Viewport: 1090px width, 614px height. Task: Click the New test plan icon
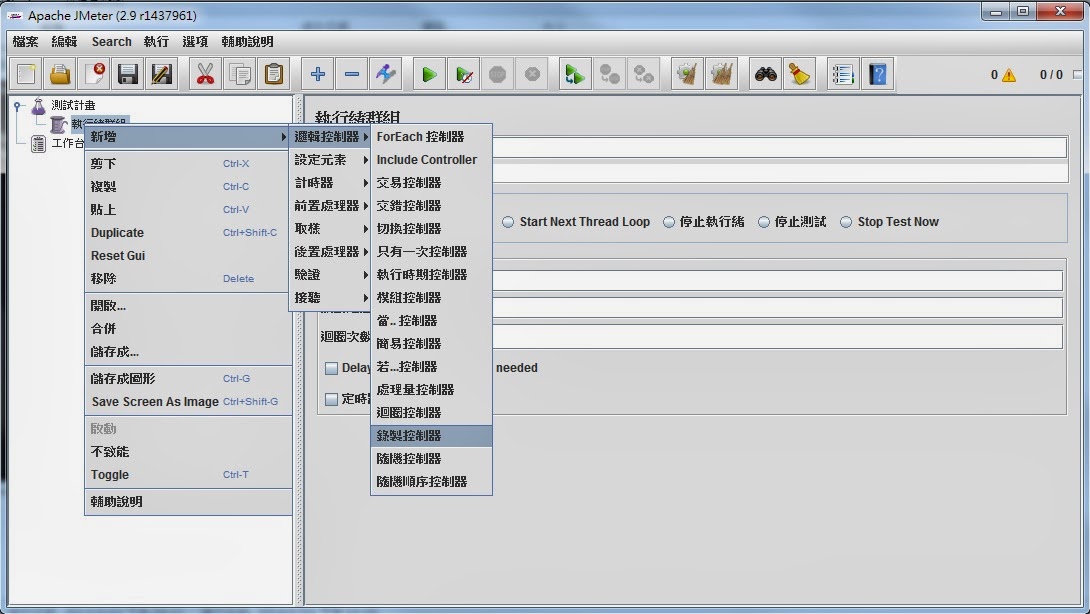[x=26, y=74]
